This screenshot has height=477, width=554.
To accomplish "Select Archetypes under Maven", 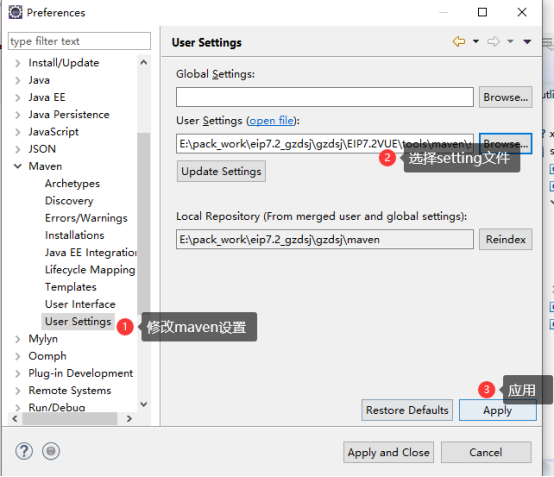I will [72, 184].
